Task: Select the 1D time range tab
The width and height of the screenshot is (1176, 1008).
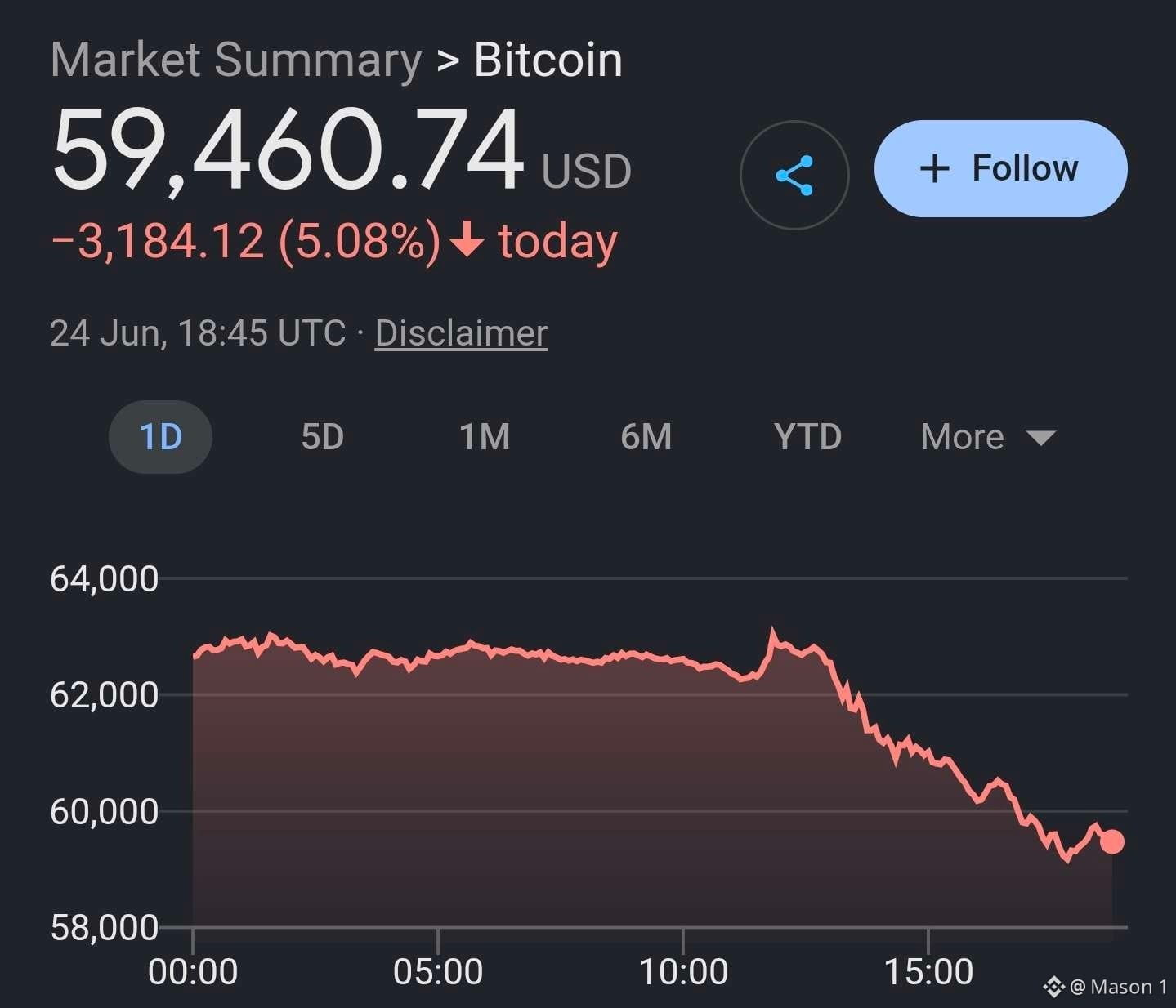Action: pyautogui.click(x=160, y=437)
